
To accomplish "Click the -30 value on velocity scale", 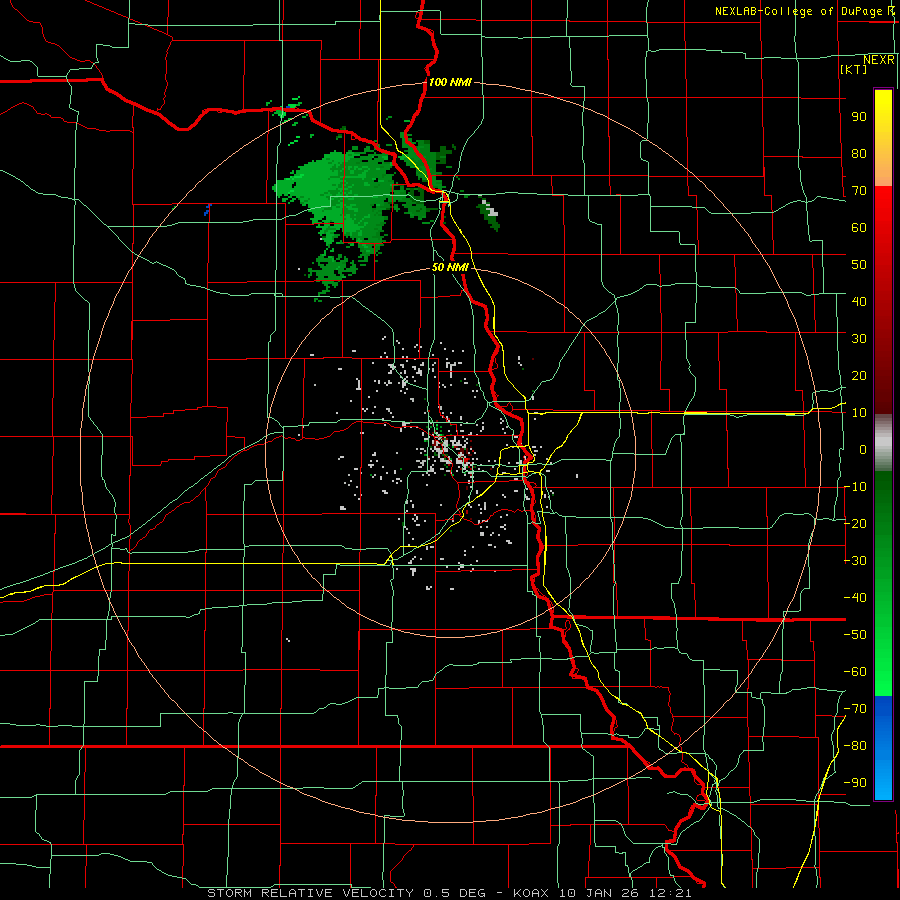I will [x=855, y=561].
